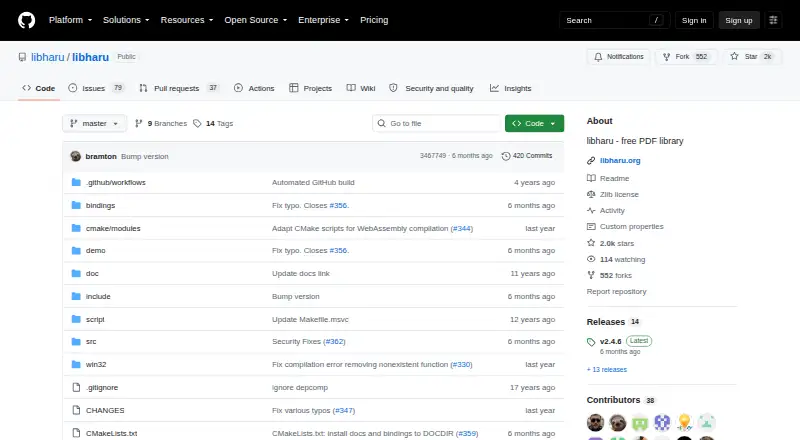
Task: Click the book icon beside Readme
Action: (x=591, y=178)
